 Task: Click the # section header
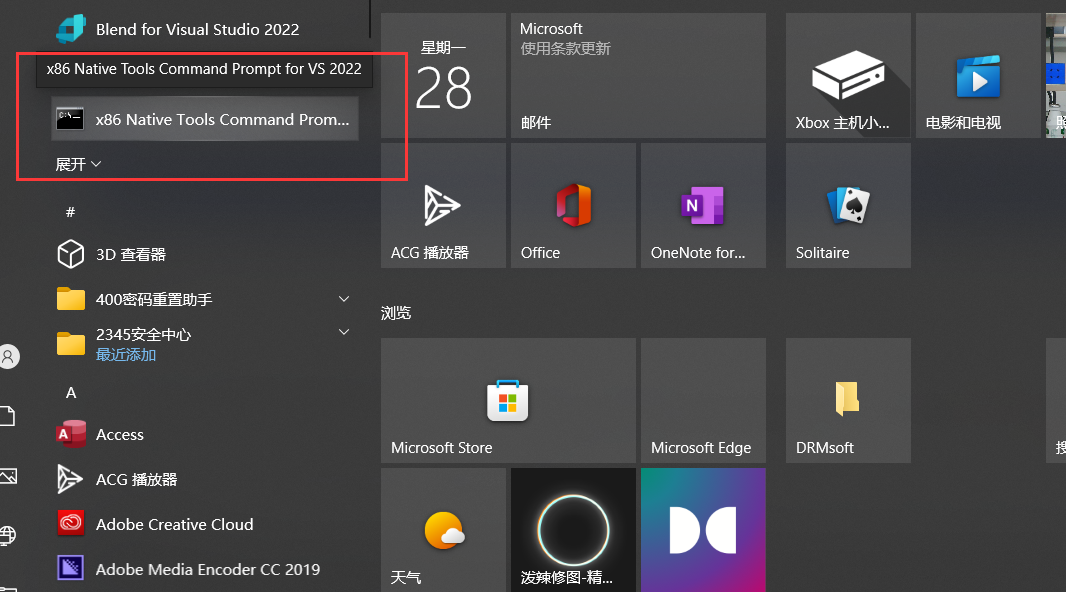[71, 212]
